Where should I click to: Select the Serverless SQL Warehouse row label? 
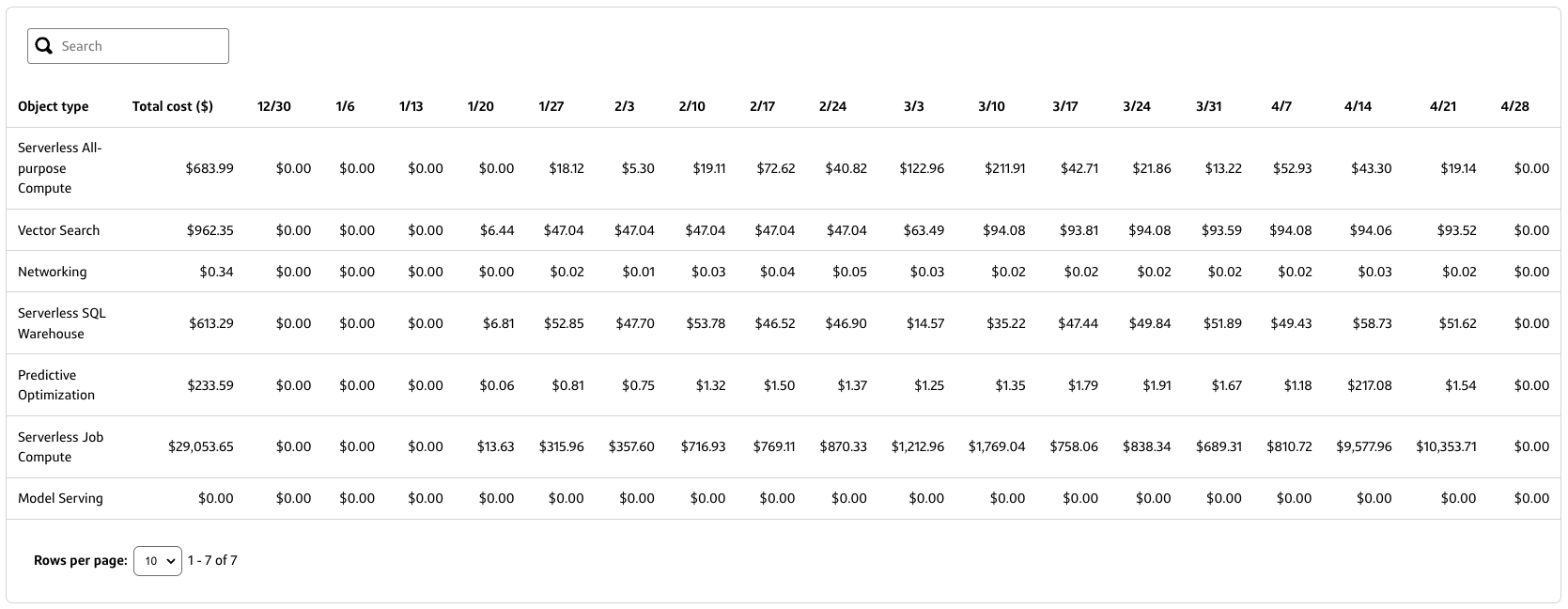pyautogui.click(x=62, y=323)
